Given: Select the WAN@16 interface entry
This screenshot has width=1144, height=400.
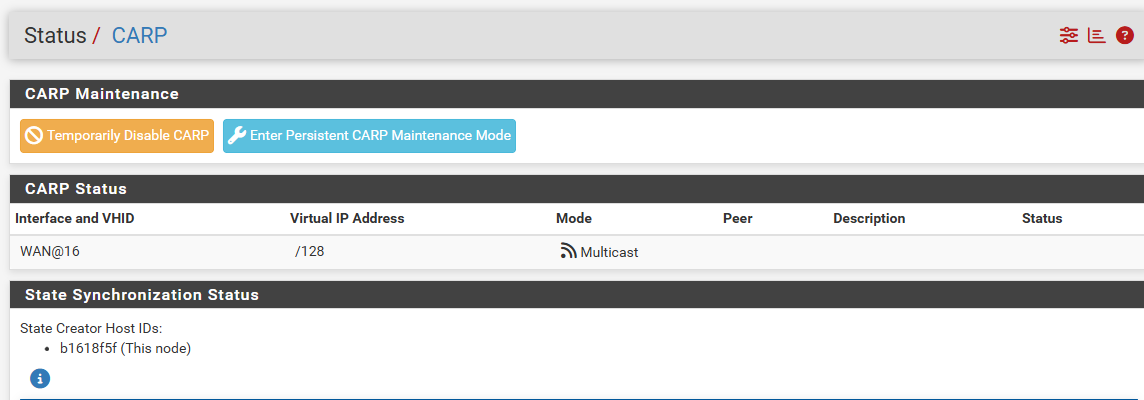Looking at the screenshot, I should point(50,252).
